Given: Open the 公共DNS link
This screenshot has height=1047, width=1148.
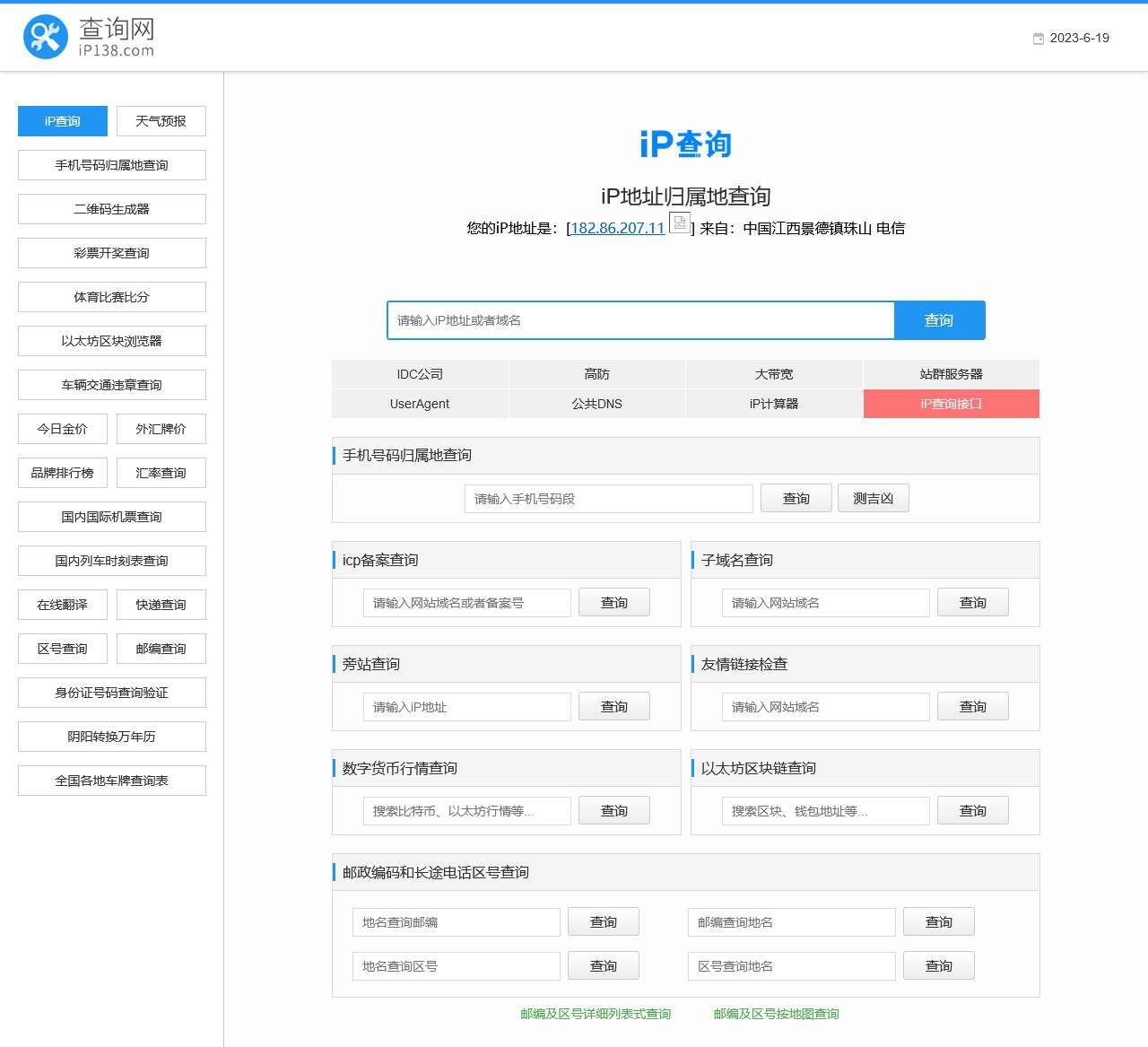Looking at the screenshot, I should (x=596, y=404).
